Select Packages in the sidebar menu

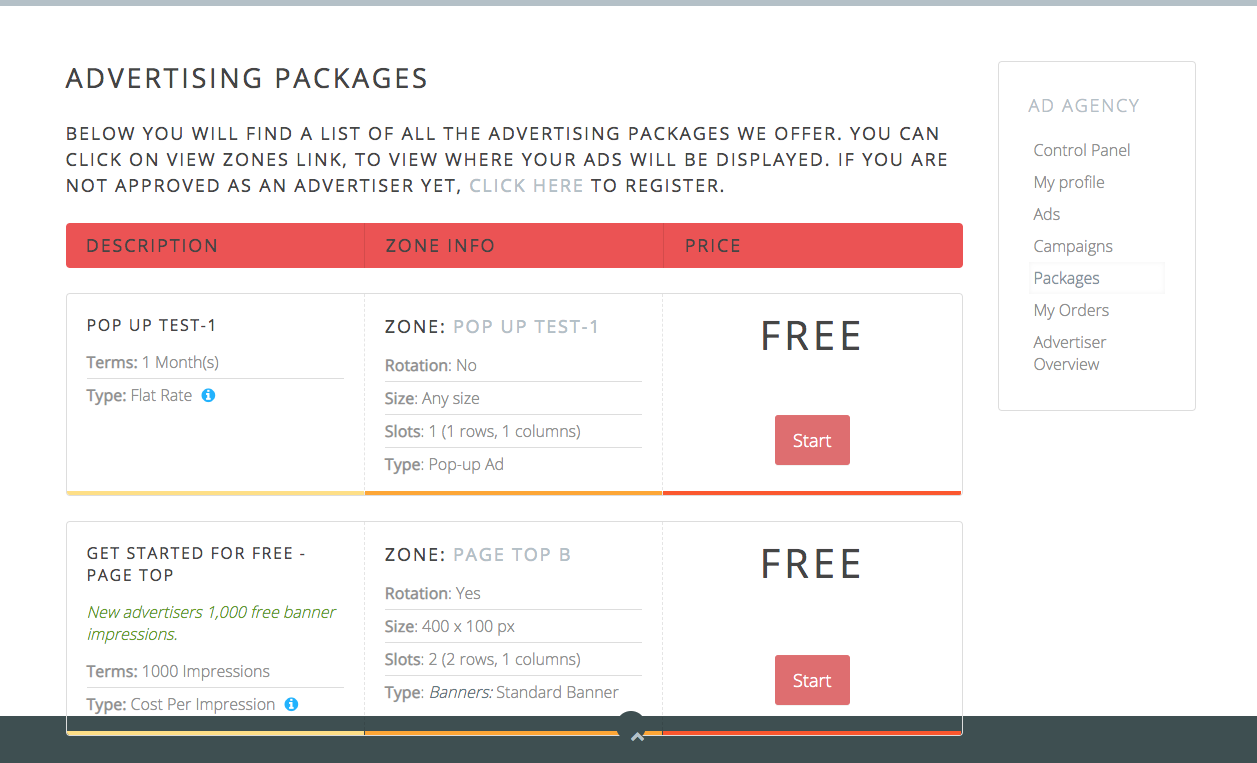pos(1066,278)
